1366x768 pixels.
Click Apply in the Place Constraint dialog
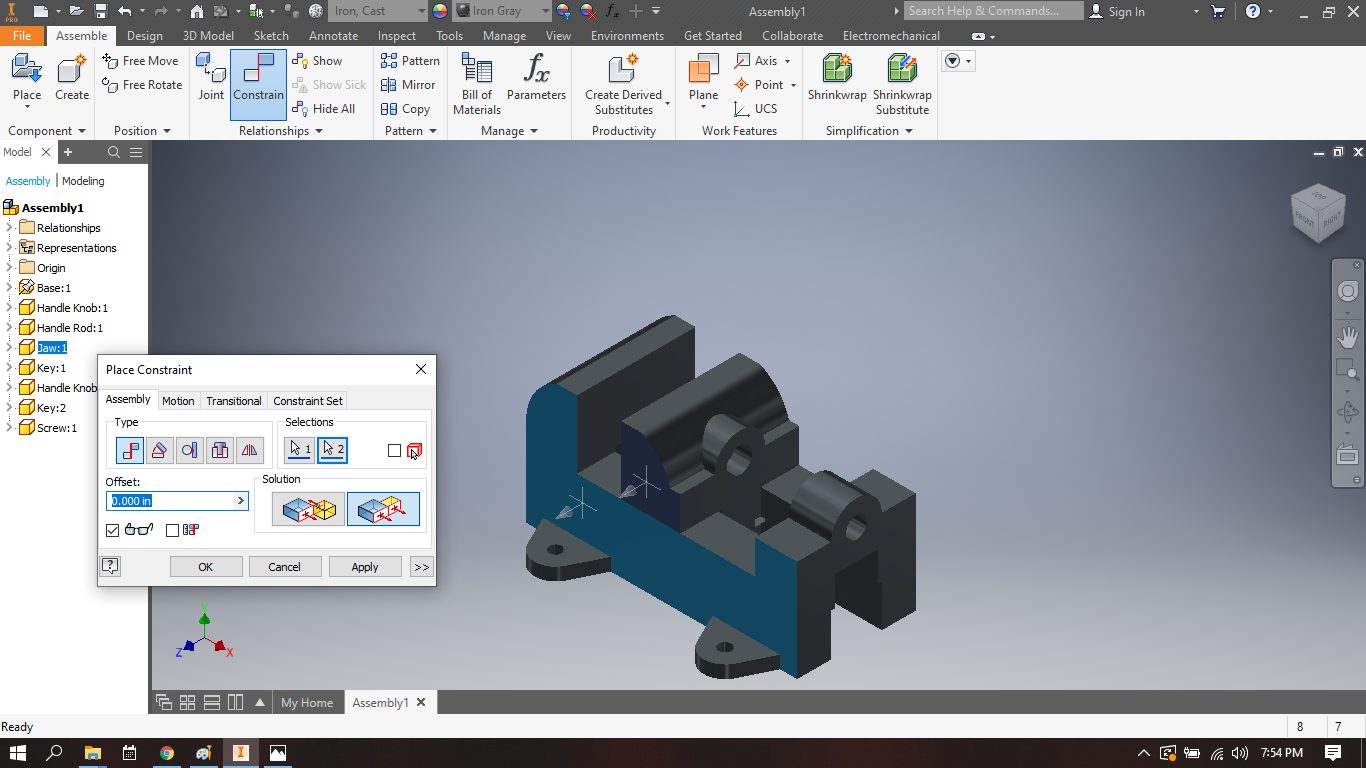(364, 566)
